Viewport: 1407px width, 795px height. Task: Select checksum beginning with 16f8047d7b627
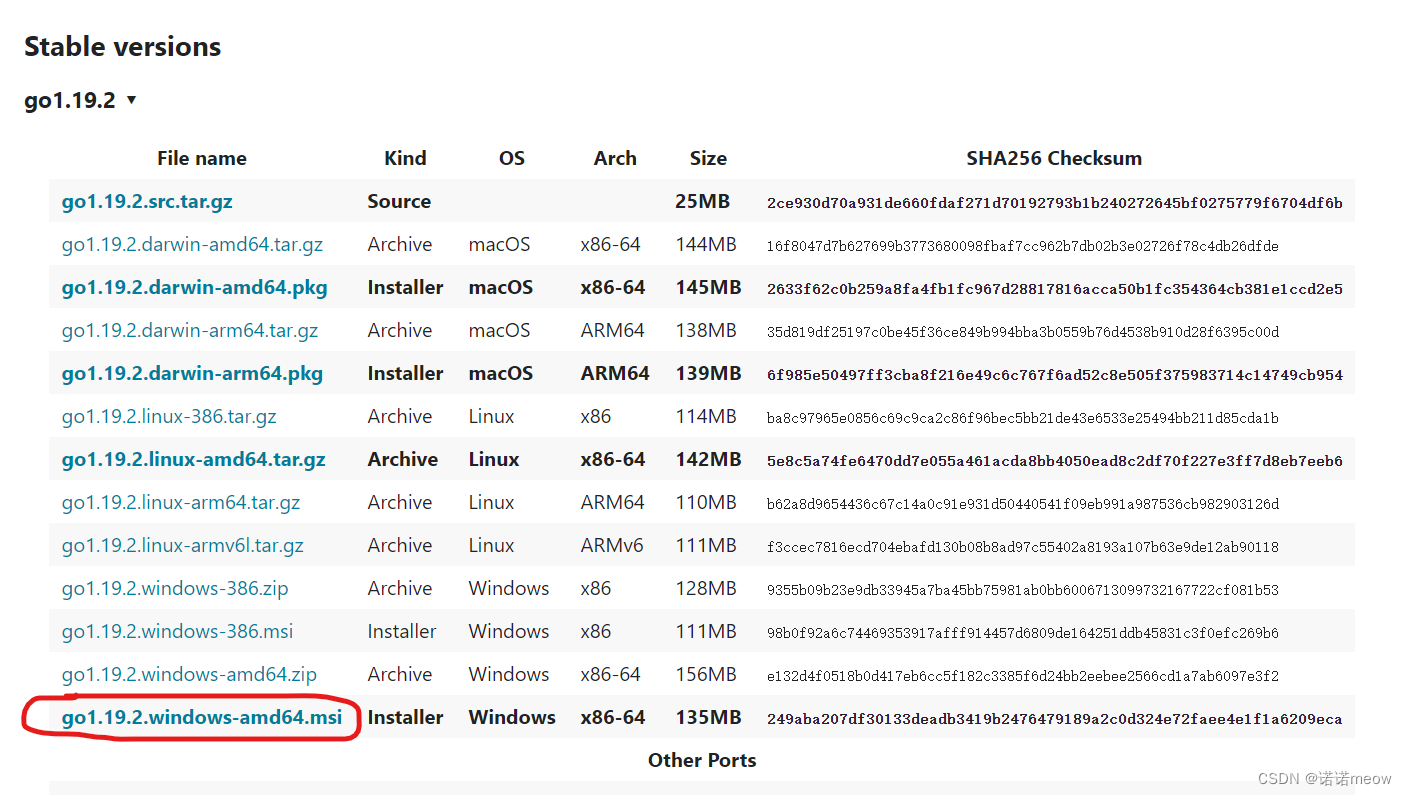pos(1023,246)
